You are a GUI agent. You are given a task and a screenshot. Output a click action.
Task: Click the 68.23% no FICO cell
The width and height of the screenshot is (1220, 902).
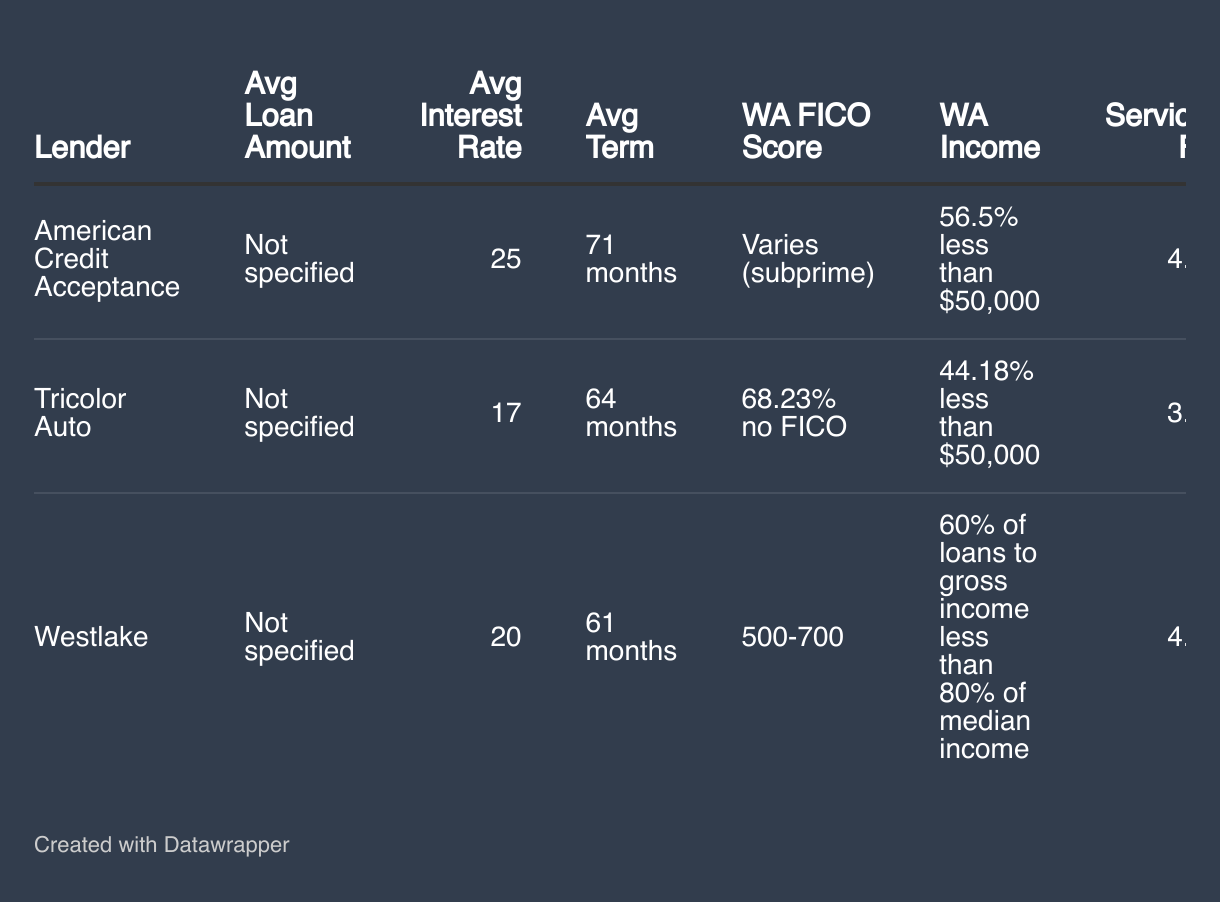pyautogui.click(x=794, y=413)
